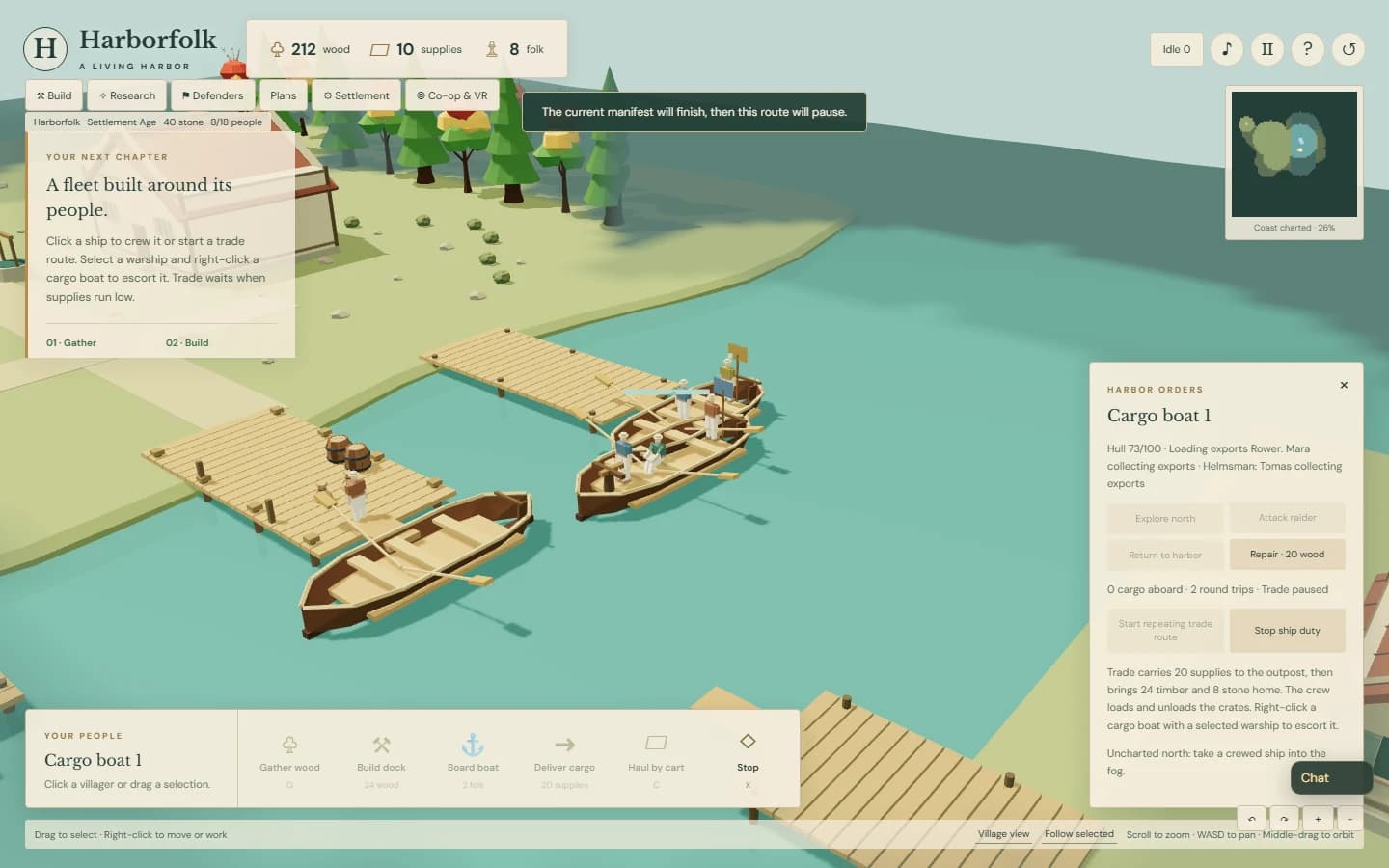Screen dimensions: 1389x868
Task: Choose the Deliver cargo arrow icon
Action: 564,745
